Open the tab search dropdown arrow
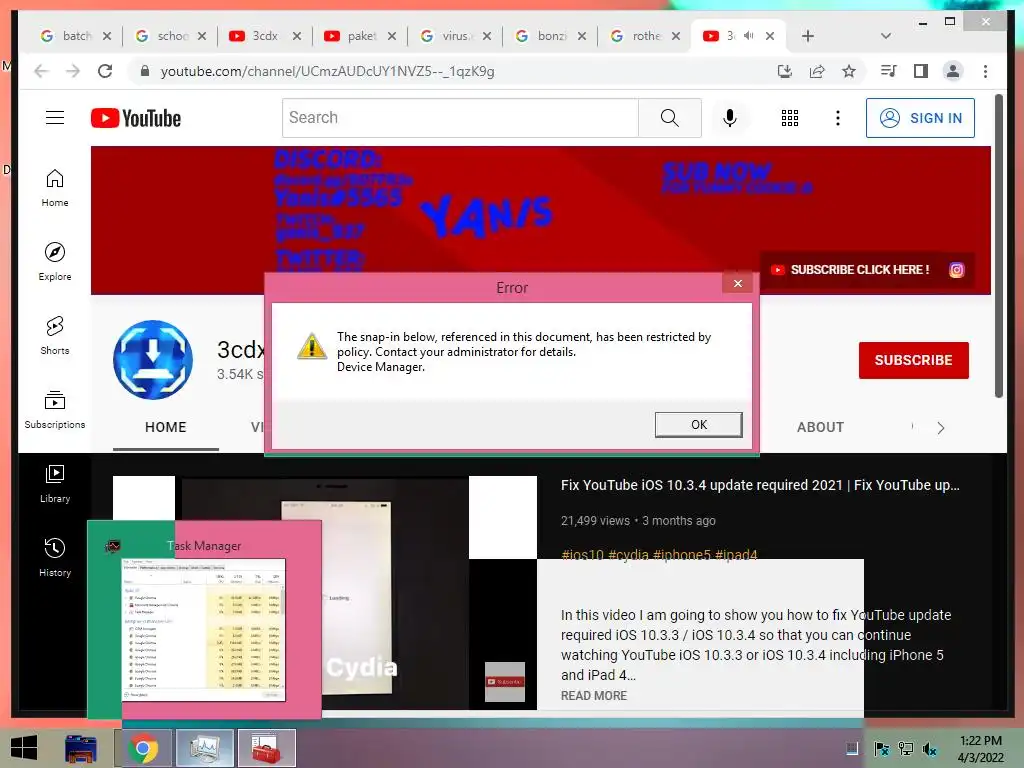This screenshot has height=768, width=1024. (886, 36)
